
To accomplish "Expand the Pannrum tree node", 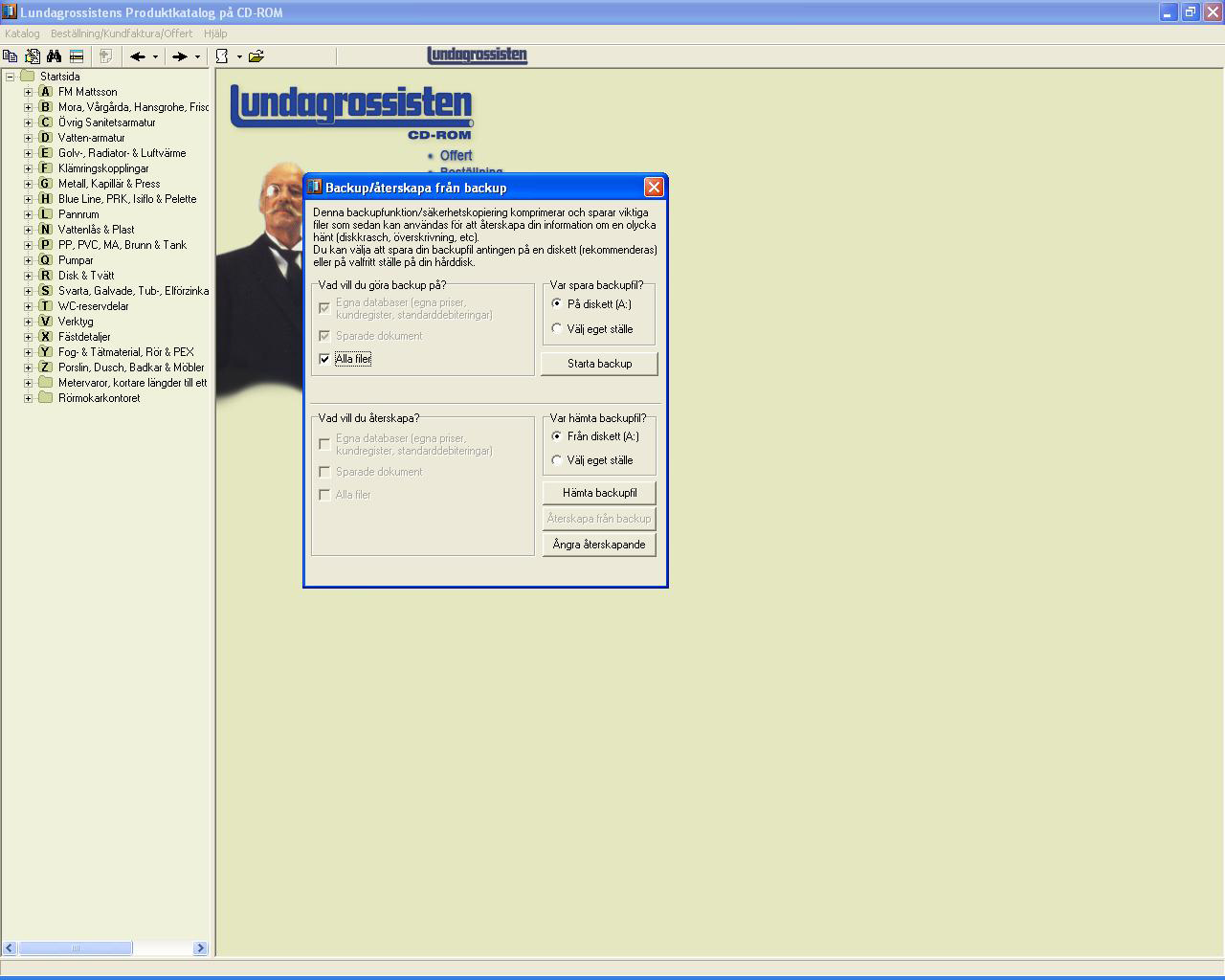I will (28, 214).
